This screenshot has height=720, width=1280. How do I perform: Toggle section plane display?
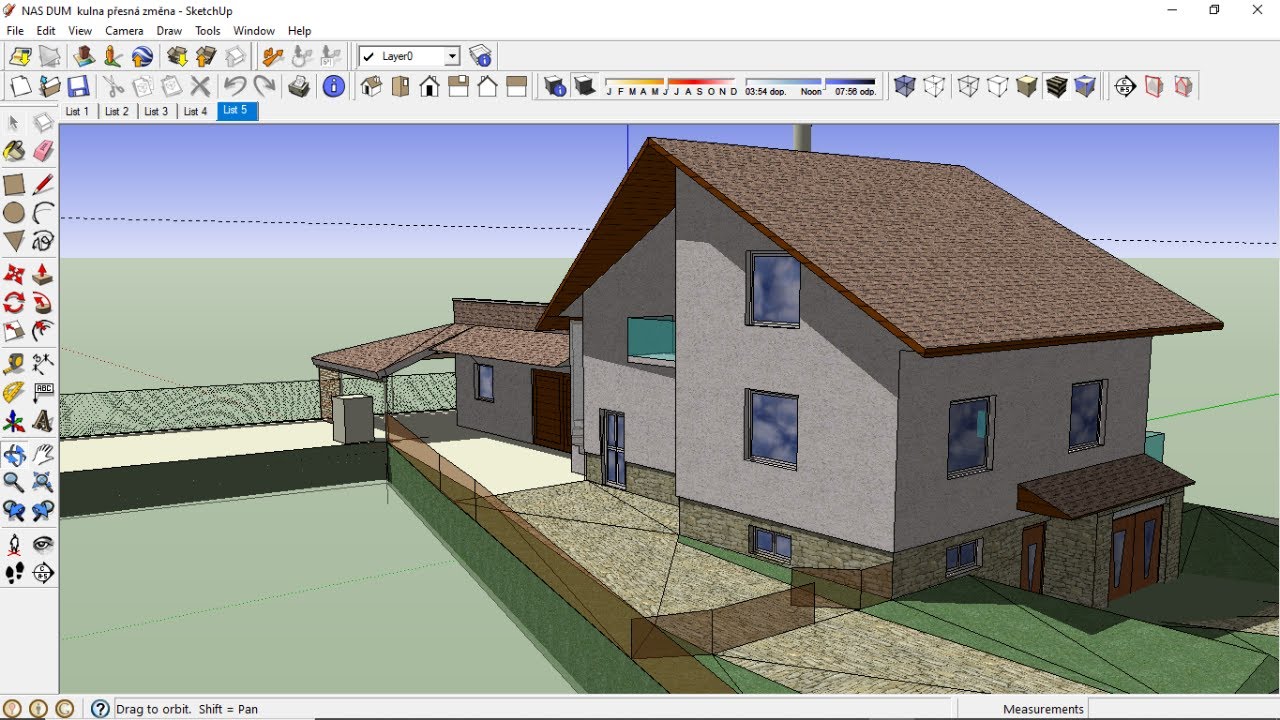[1154, 87]
